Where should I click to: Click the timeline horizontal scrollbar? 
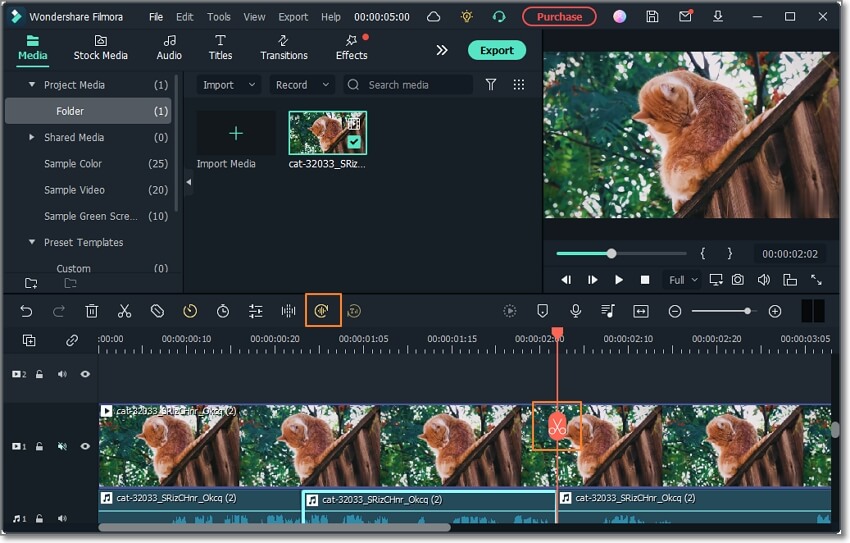click(x=274, y=527)
